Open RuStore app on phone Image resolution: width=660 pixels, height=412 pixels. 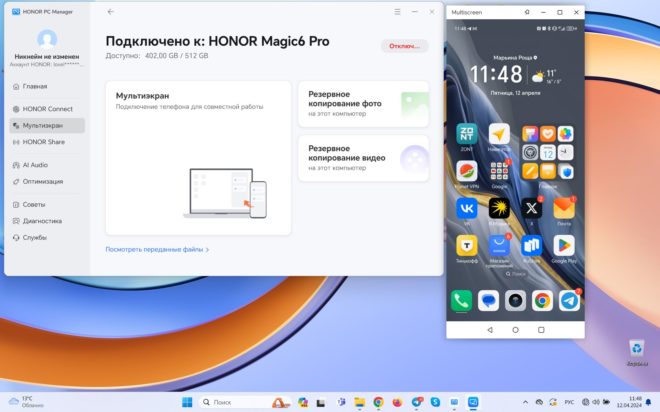tap(532, 245)
